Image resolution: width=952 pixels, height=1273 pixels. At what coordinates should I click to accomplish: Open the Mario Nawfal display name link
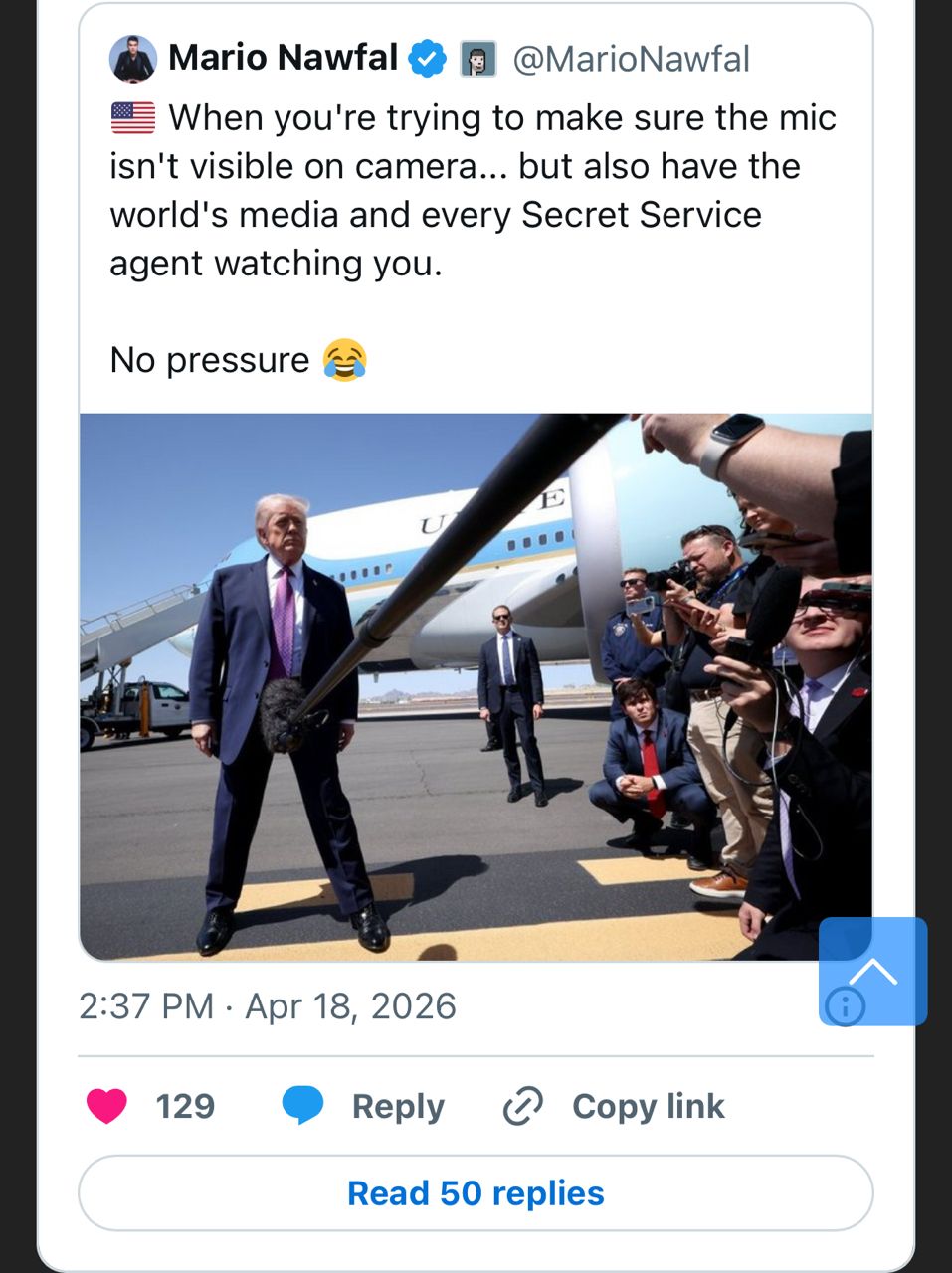pos(283,58)
